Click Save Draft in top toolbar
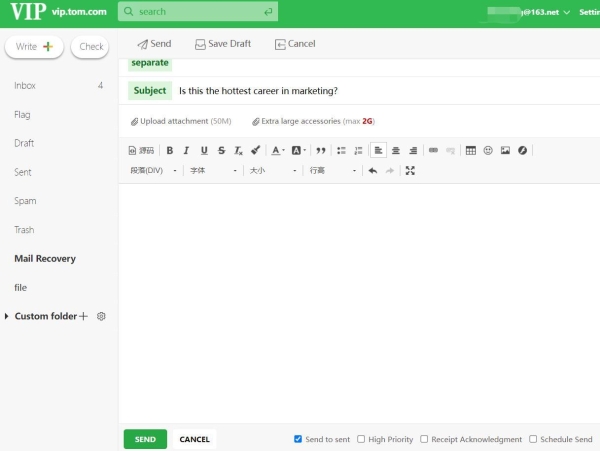The image size is (600, 451). 223,44
